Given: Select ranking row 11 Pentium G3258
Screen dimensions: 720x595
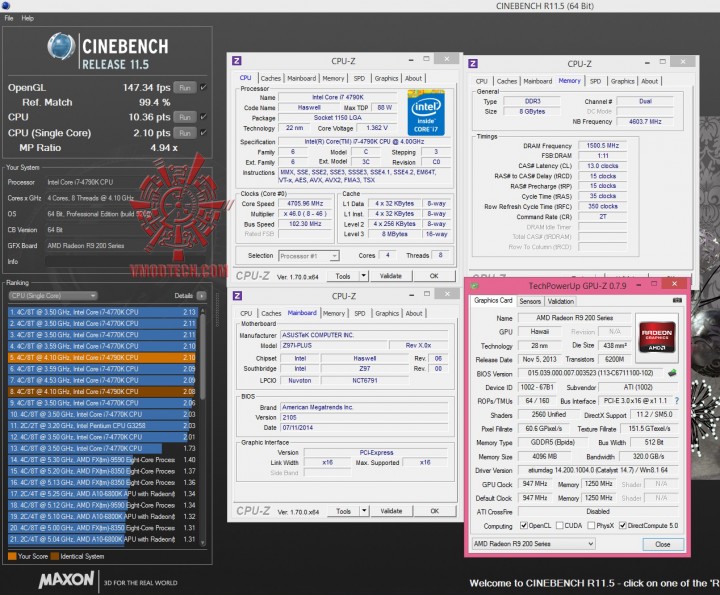Looking at the screenshot, I should [103, 426].
